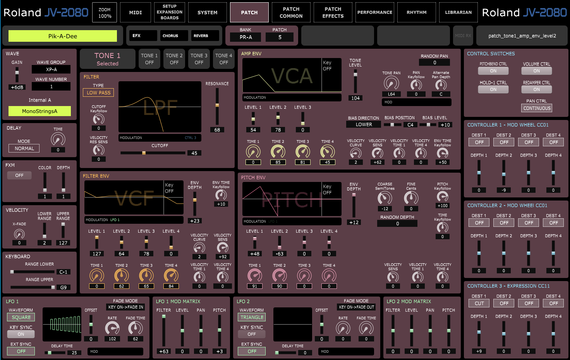Viewport: 570px width, 360px height.
Task: Open the LFO 2 TRIANGLE waveform selector
Action: [x=252, y=317]
